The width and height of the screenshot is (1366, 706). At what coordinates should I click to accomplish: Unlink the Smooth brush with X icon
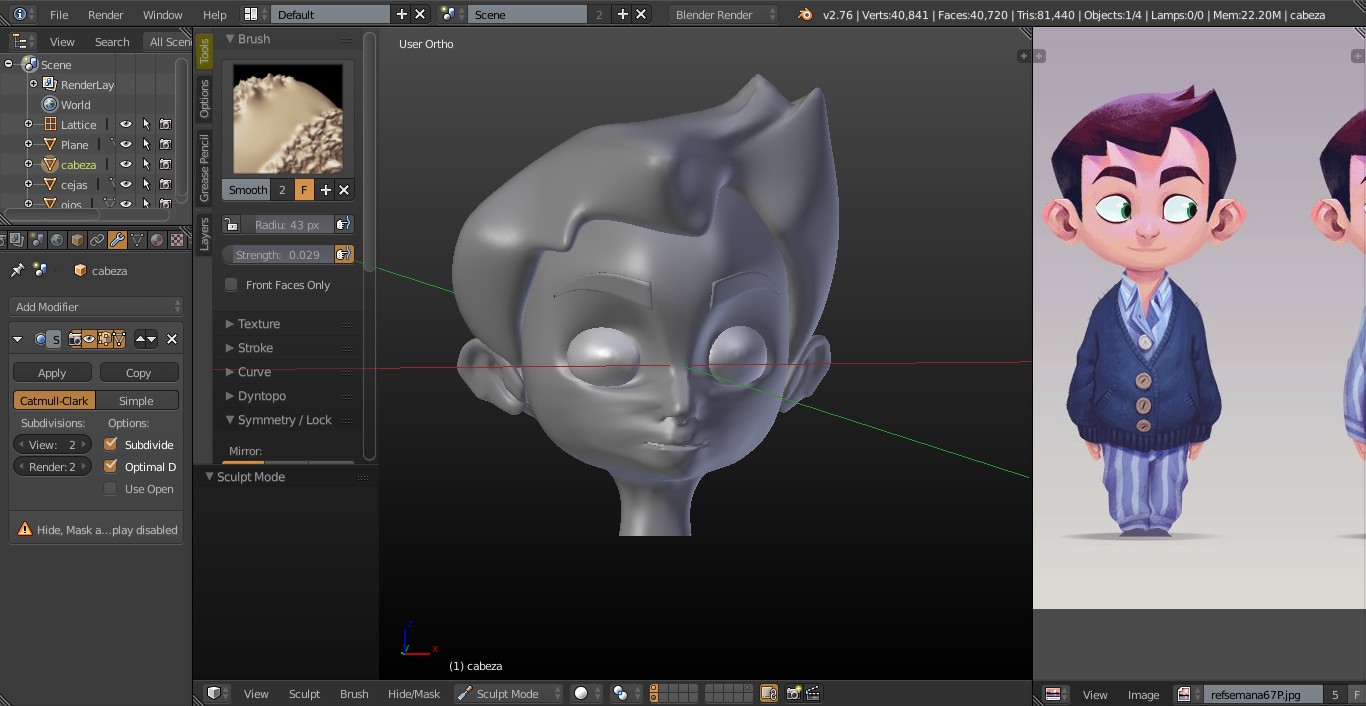pos(344,190)
